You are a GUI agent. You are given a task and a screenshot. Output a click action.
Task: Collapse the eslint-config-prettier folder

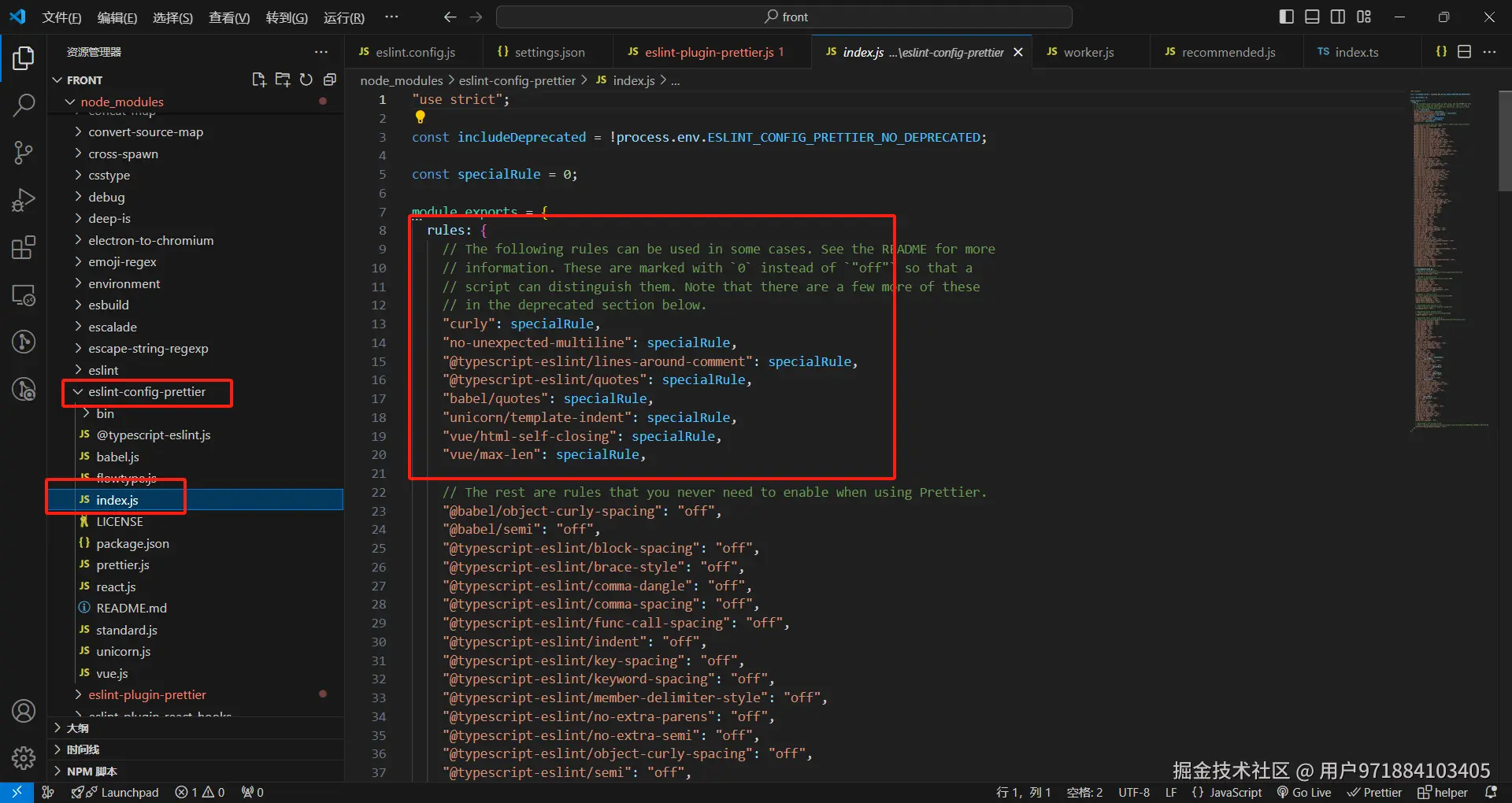click(146, 392)
